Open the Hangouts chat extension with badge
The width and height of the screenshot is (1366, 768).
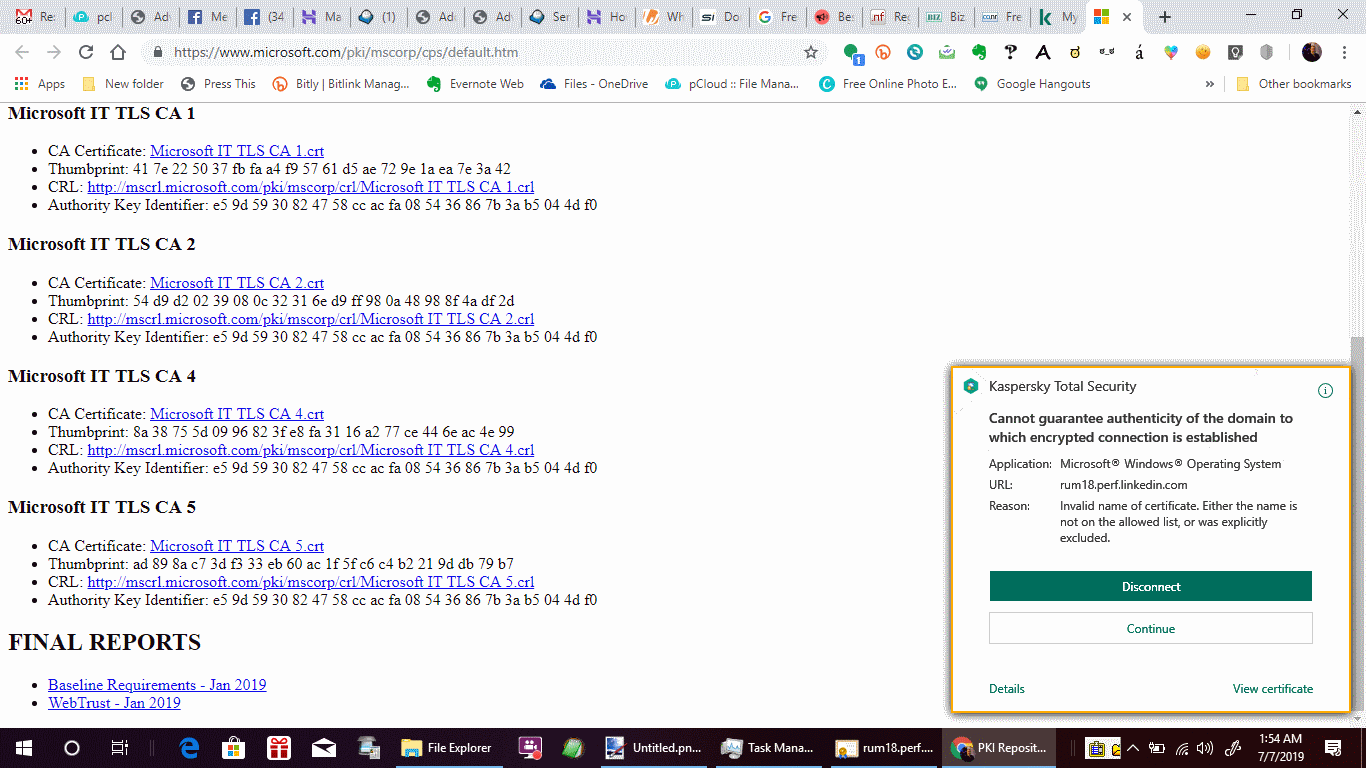(852, 53)
